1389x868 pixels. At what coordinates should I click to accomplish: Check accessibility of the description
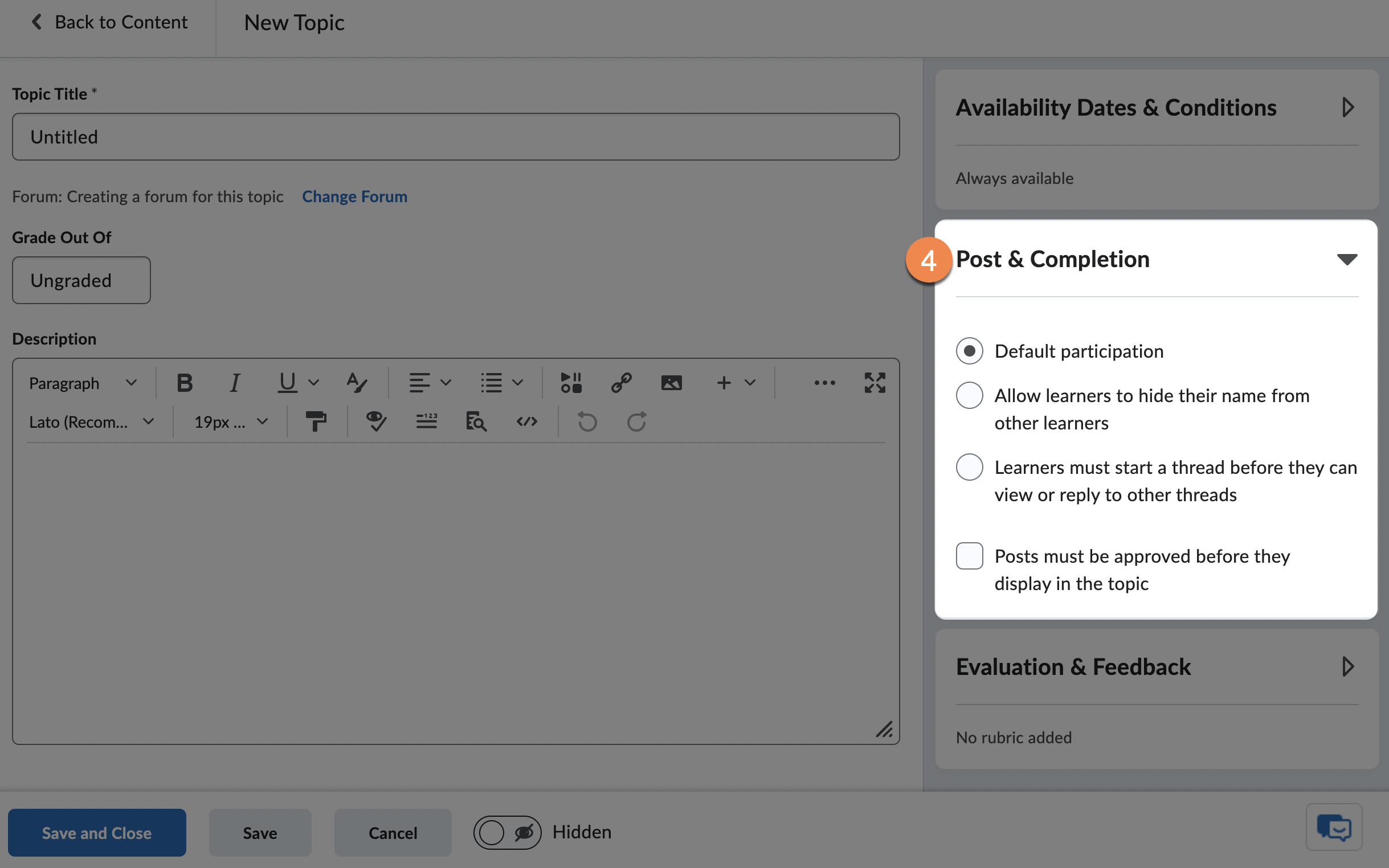375,421
